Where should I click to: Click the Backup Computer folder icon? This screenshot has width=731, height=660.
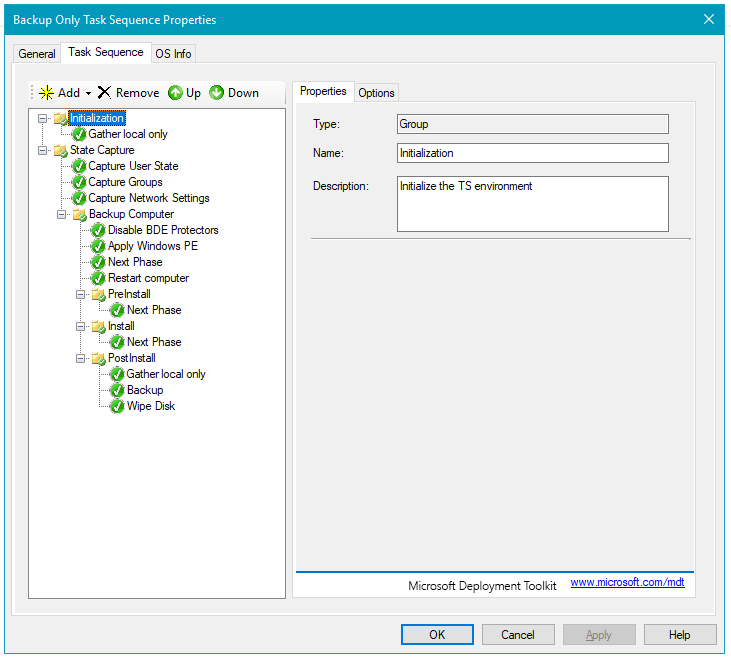79,214
